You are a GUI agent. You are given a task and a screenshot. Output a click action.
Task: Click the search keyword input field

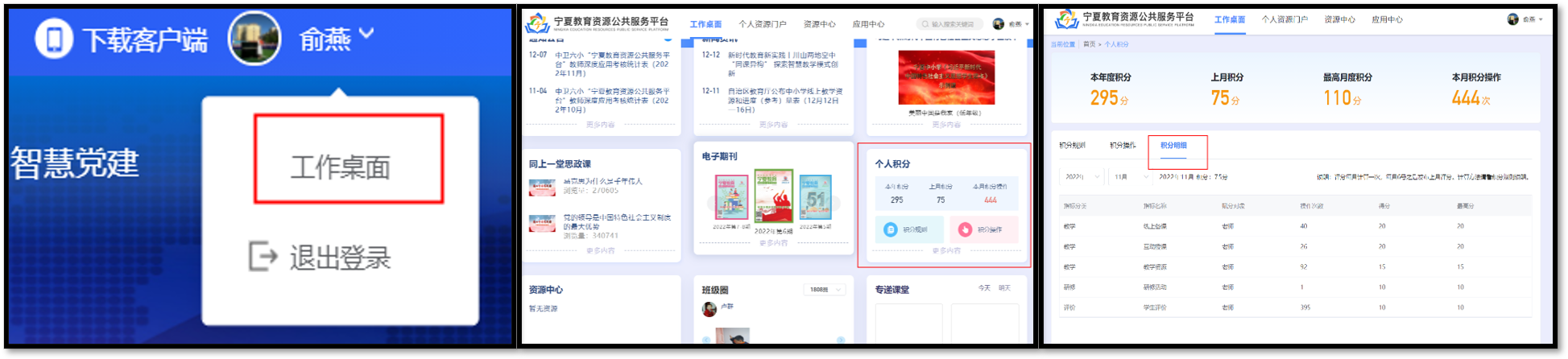click(955, 24)
